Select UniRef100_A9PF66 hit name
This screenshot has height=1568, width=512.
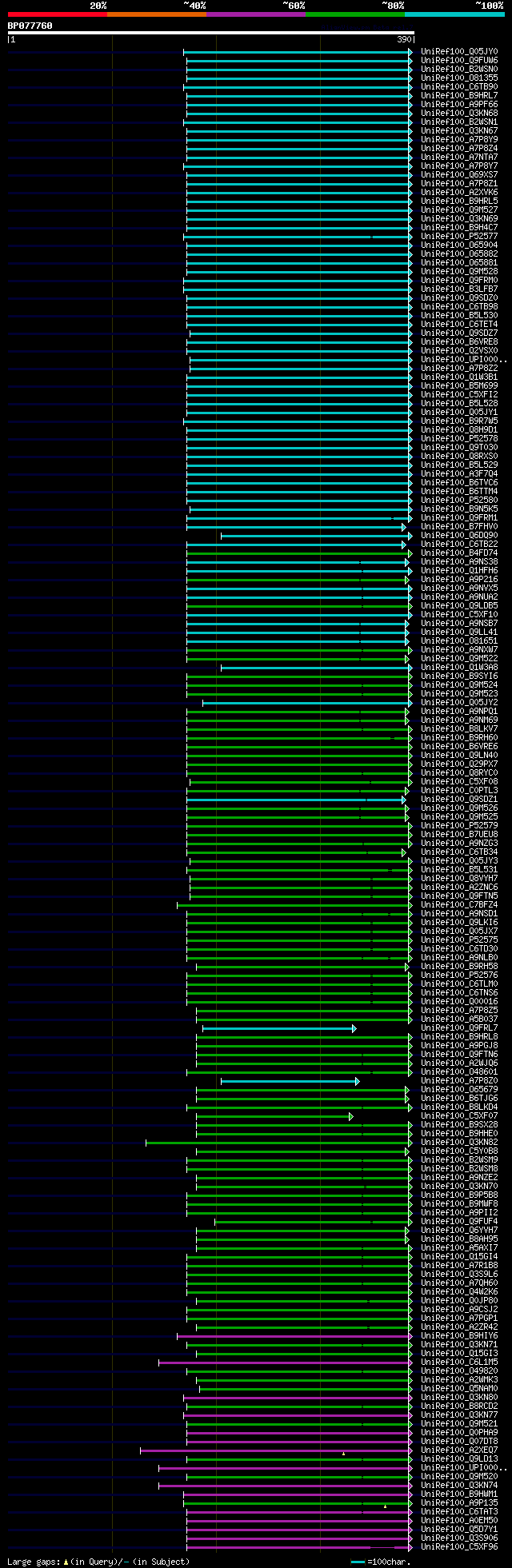[459, 105]
